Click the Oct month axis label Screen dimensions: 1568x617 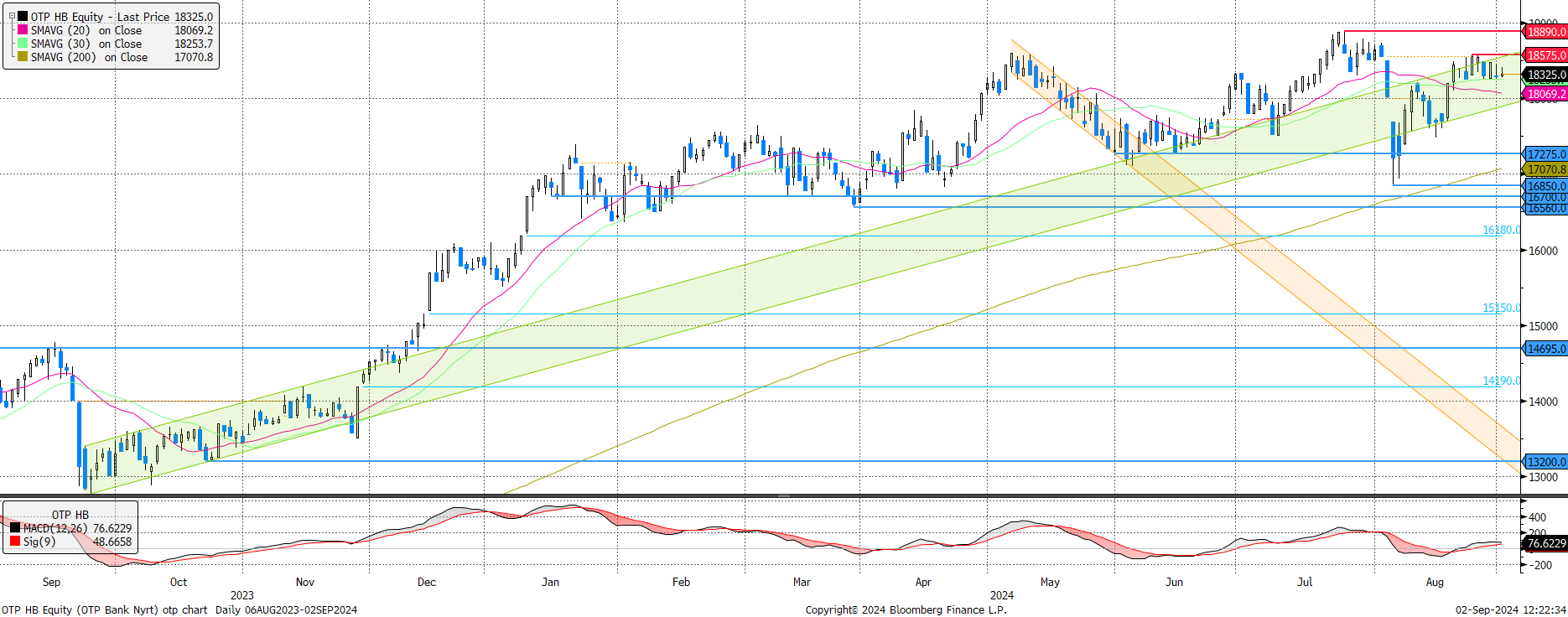click(x=179, y=582)
